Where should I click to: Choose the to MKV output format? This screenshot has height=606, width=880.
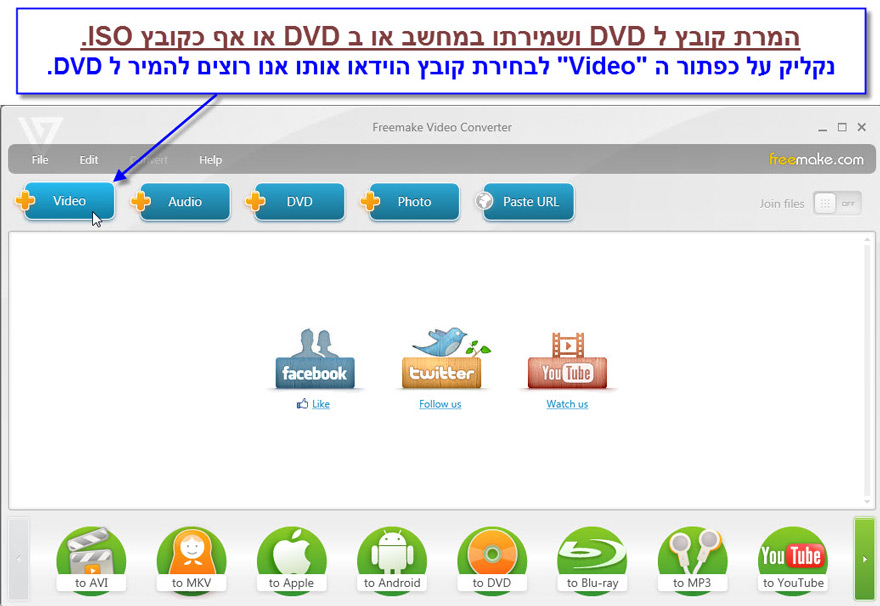pyautogui.click(x=191, y=559)
